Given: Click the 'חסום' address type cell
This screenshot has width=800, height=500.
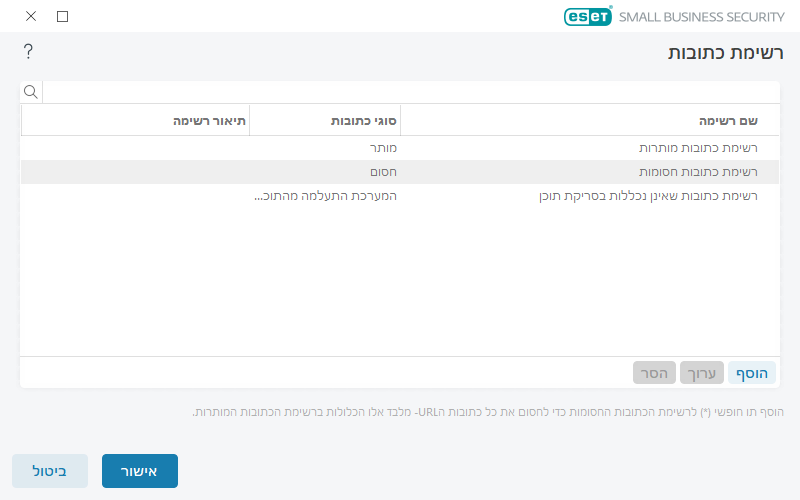Looking at the screenshot, I should pos(383,172).
